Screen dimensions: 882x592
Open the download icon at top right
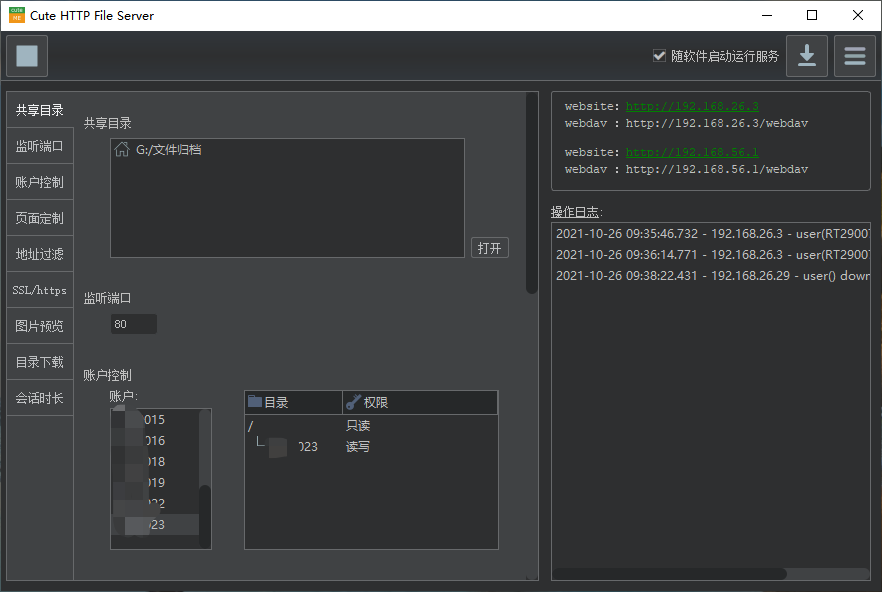pos(807,56)
